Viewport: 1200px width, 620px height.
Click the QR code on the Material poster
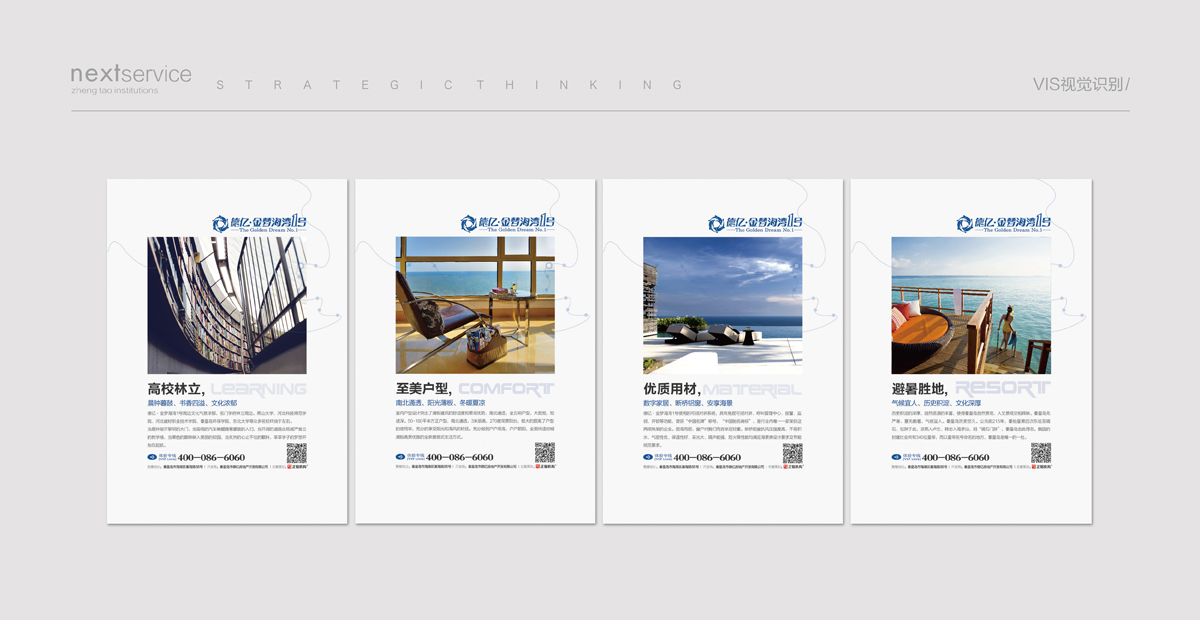point(792,453)
